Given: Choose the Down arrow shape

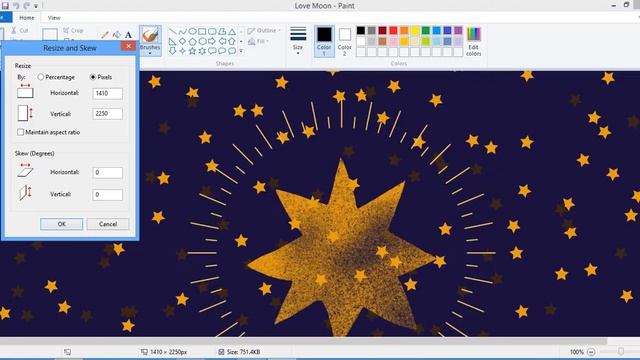Looking at the screenshot, I should pyautogui.click(x=173, y=51).
